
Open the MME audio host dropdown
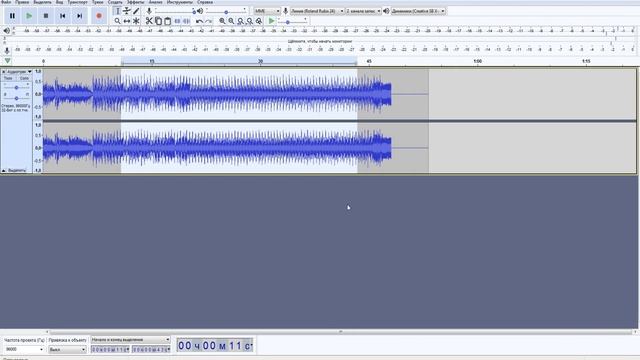pyautogui.click(x=267, y=11)
